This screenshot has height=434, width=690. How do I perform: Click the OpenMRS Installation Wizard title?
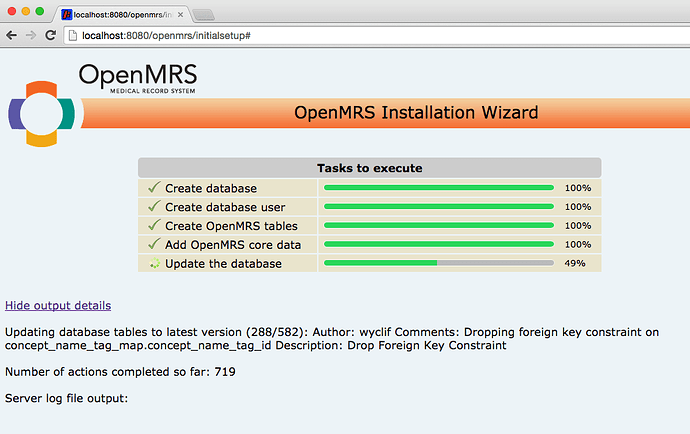(x=416, y=113)
